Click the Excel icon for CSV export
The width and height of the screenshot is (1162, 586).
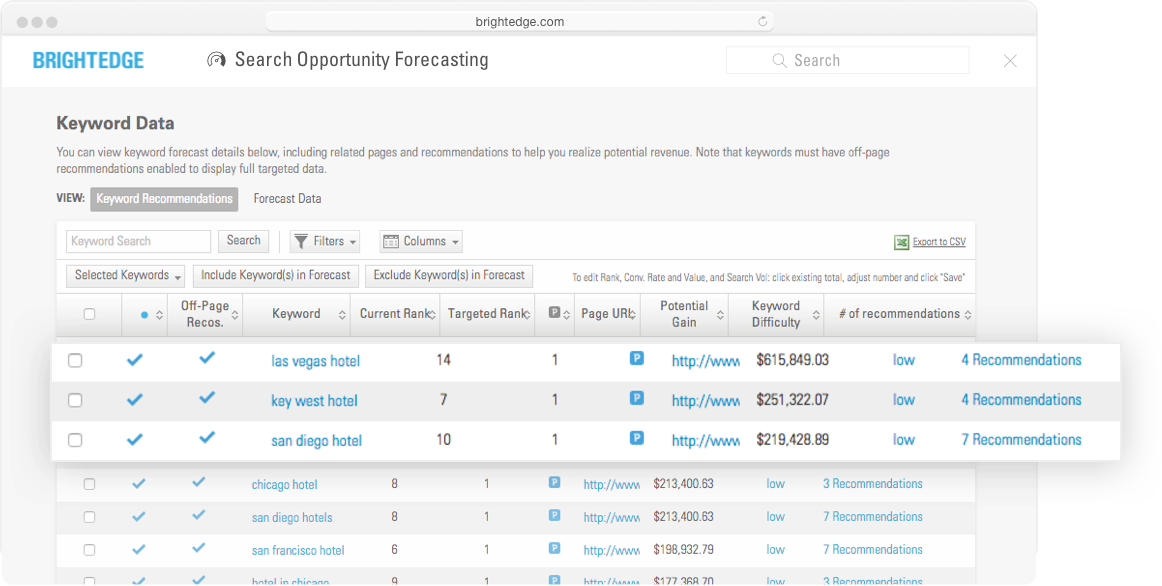pyautogui.click(x=901, y=242)
